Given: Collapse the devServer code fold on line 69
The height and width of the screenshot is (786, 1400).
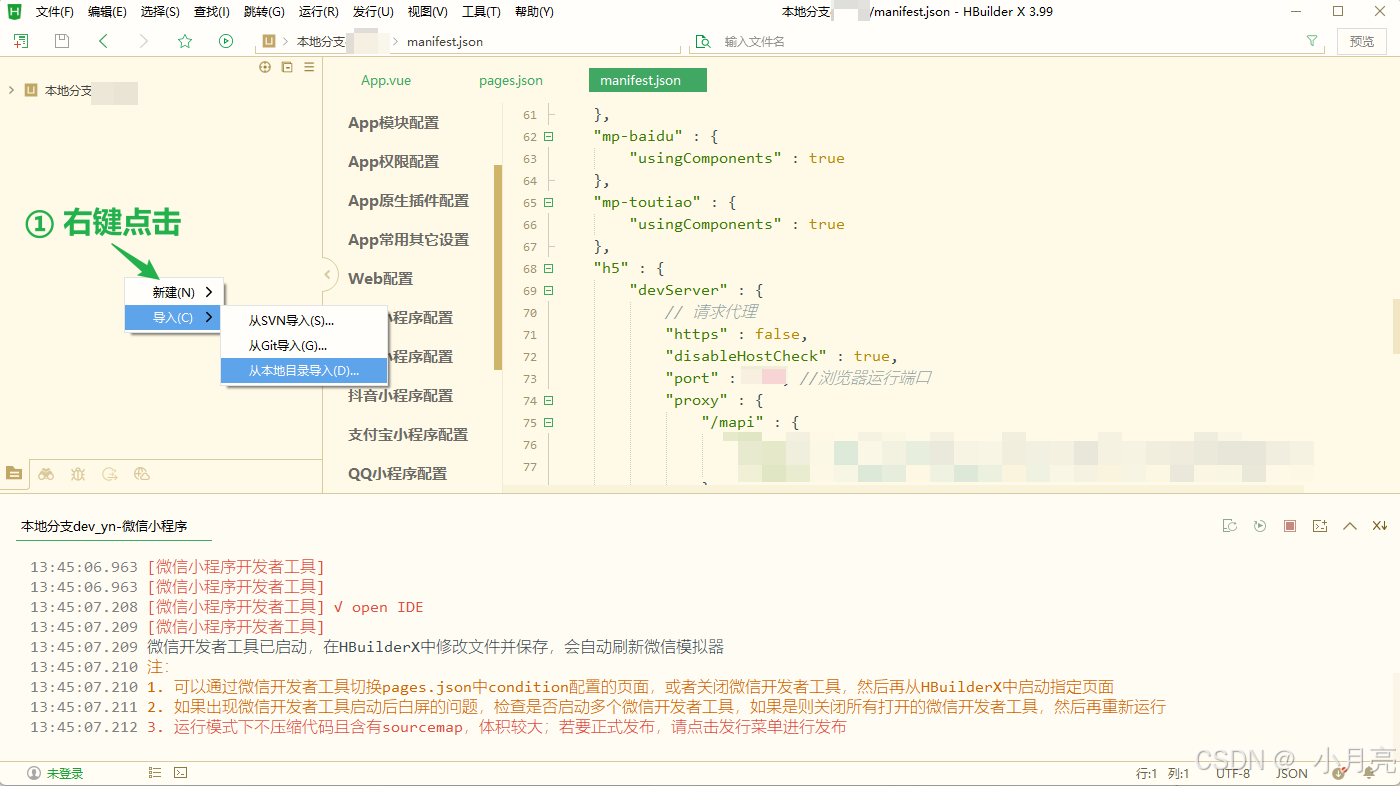Looking at the screenshot, I should coord(547,290).
